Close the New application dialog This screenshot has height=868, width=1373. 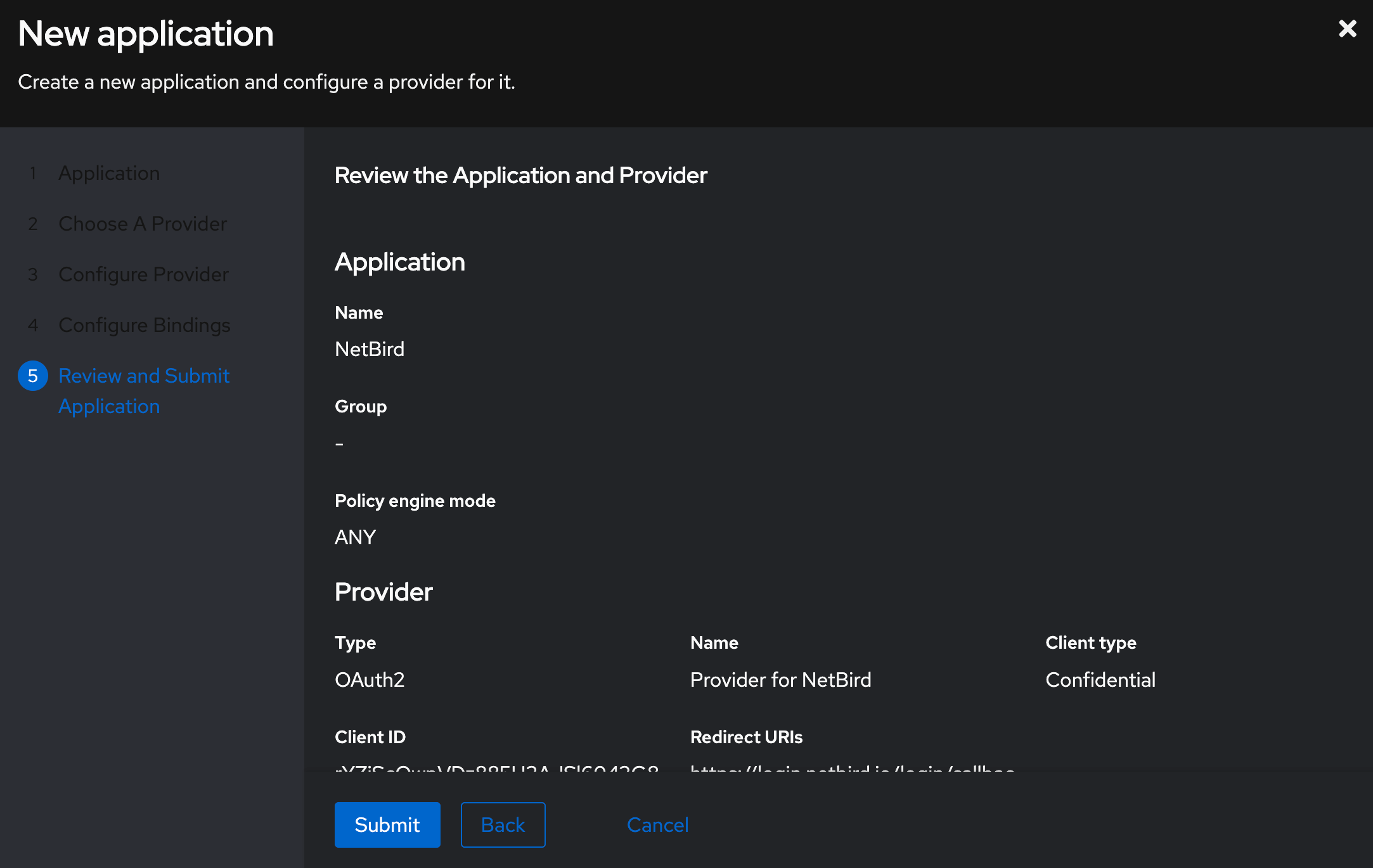pyautogui.click(x=1347, y=28)
